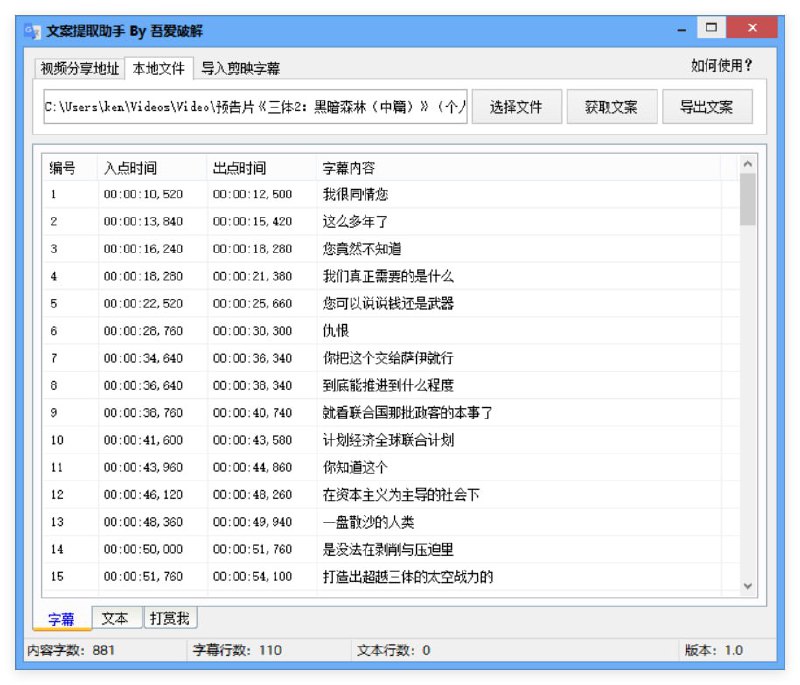
Task: Maximize the application window
Action: pos(711,29)
